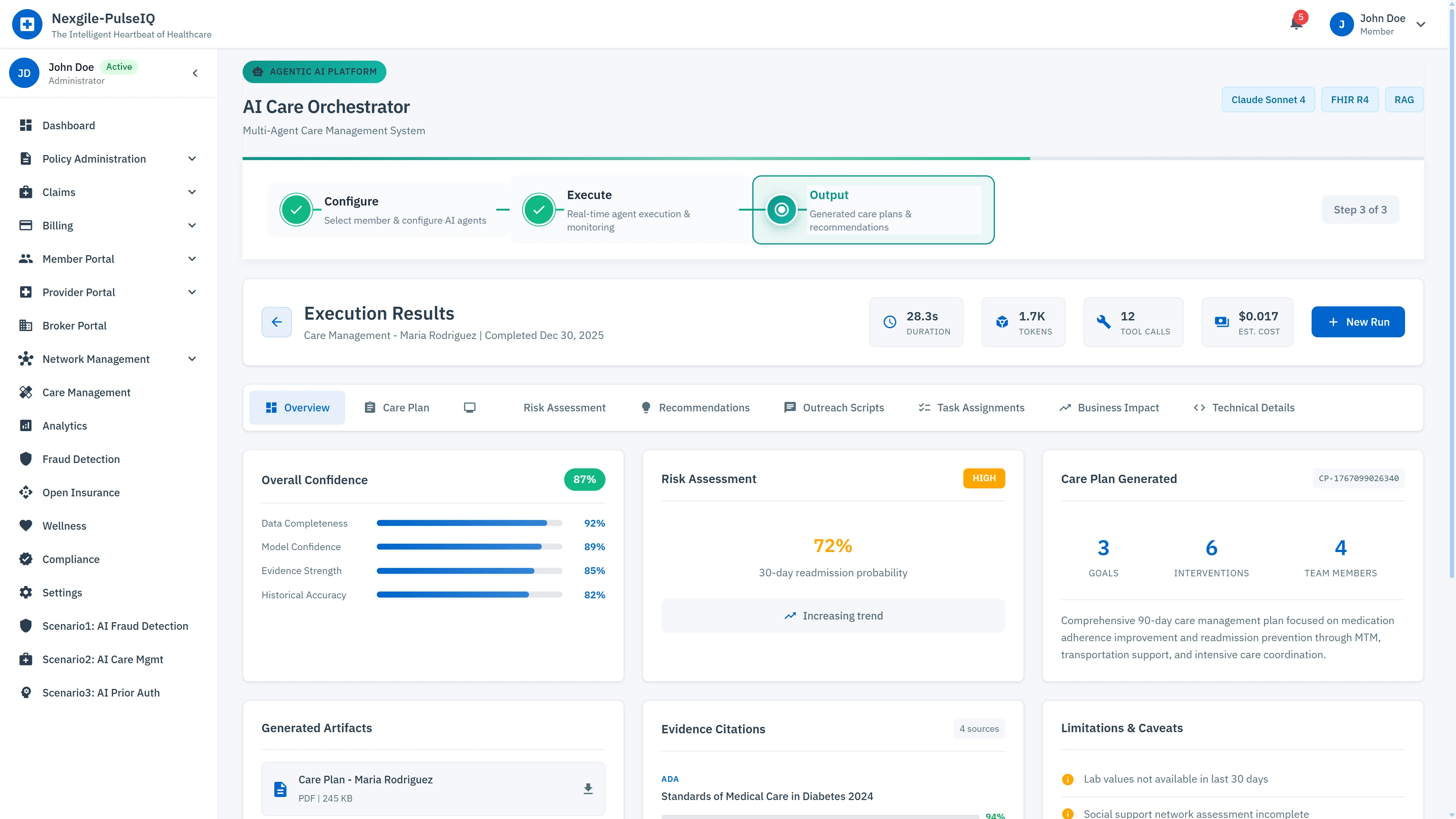Click the notification bell icon
Image resolution: width=1456 pixels, height=819 pixels.
click(1296, 23)
